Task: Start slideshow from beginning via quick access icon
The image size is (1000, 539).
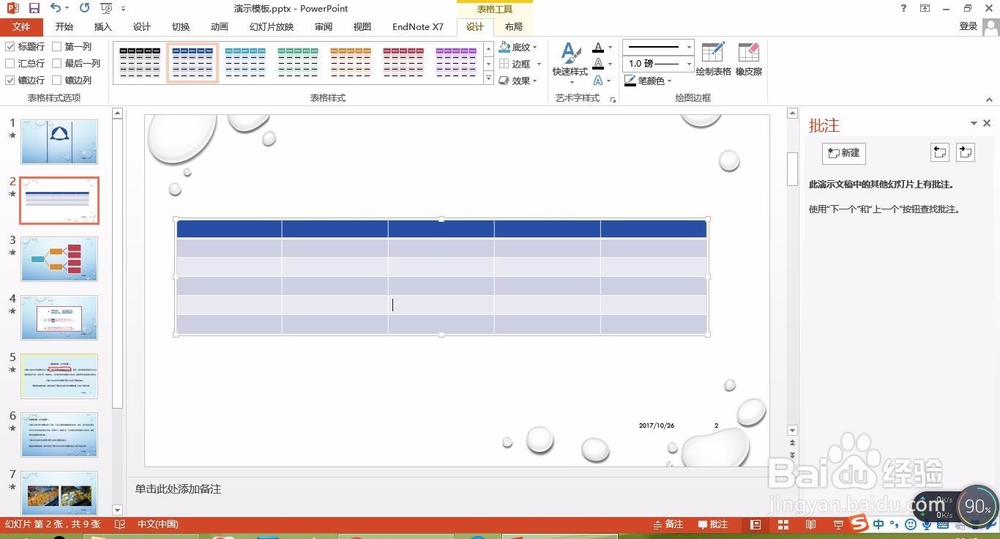Action: click(x=106, y=8)
